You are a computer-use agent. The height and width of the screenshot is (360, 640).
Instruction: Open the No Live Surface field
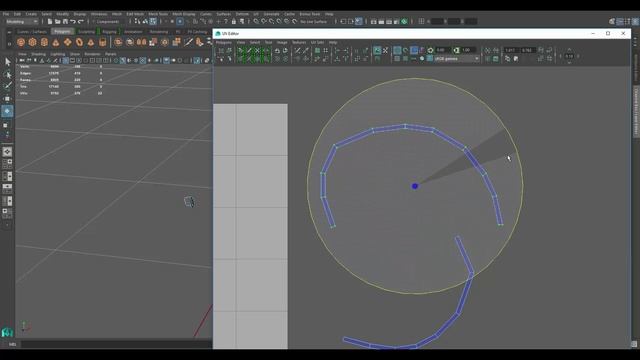pyautogui.click(x=313, y=21)
